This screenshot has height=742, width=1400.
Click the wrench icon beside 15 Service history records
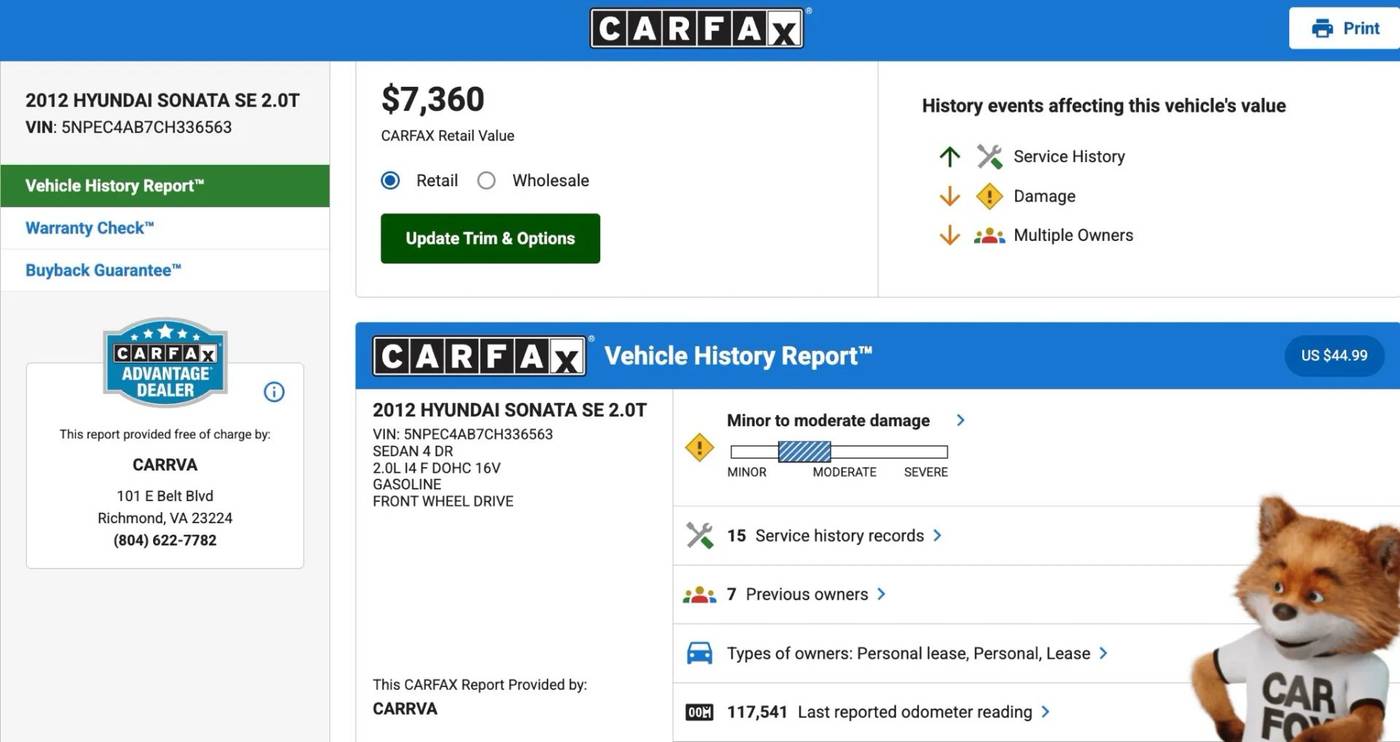pyautogui.click(x=699, y=536)
